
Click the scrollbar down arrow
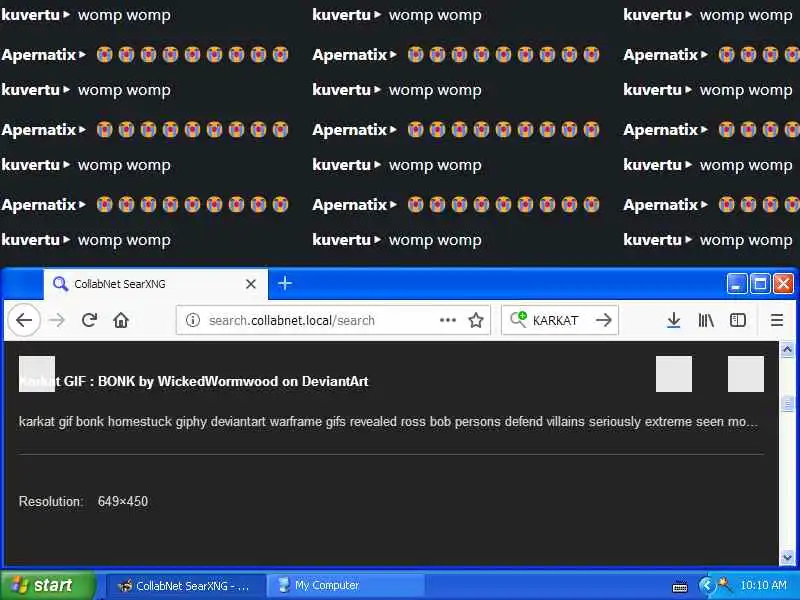787,558
